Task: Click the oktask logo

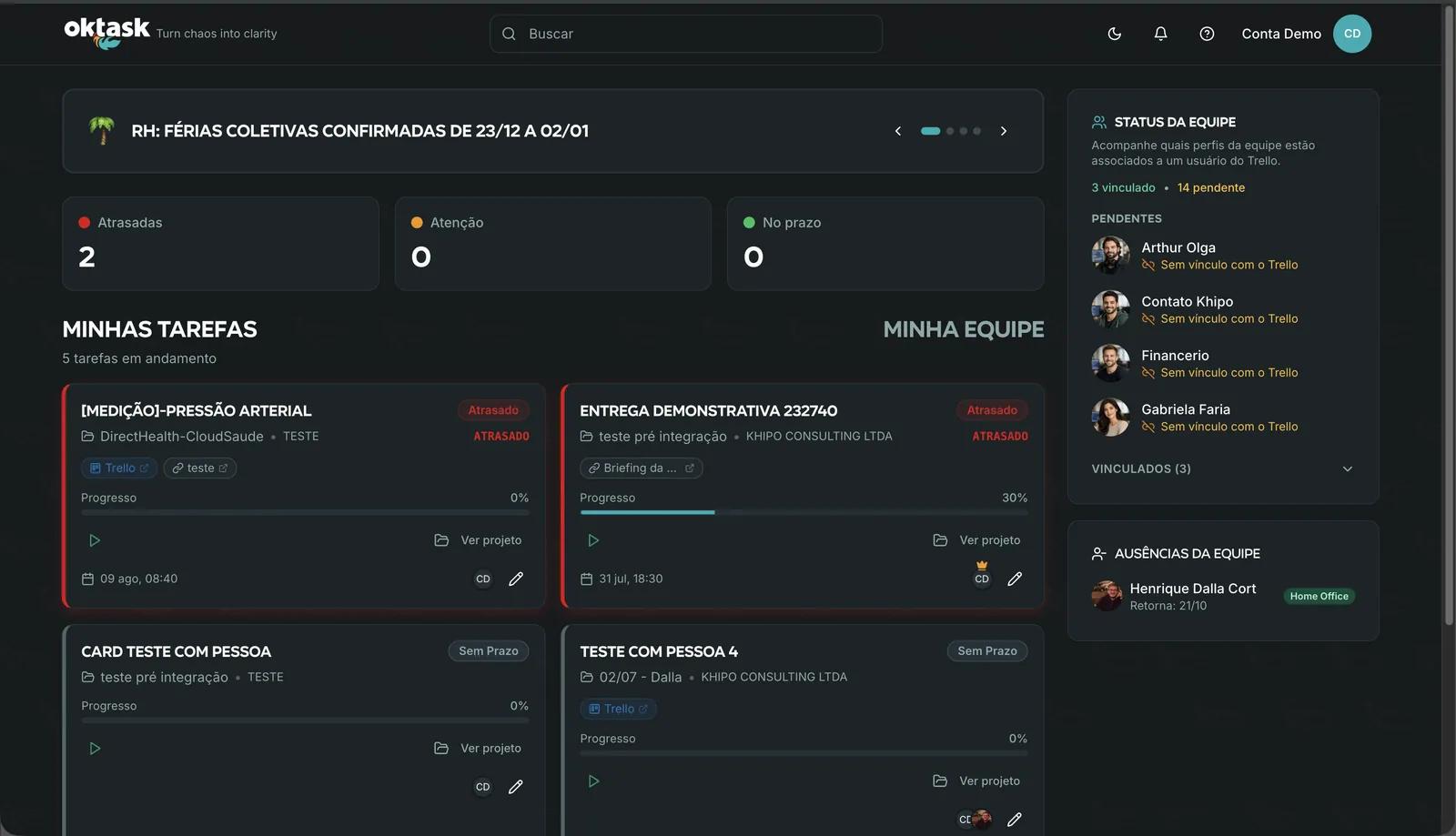Action: [106, 33]
